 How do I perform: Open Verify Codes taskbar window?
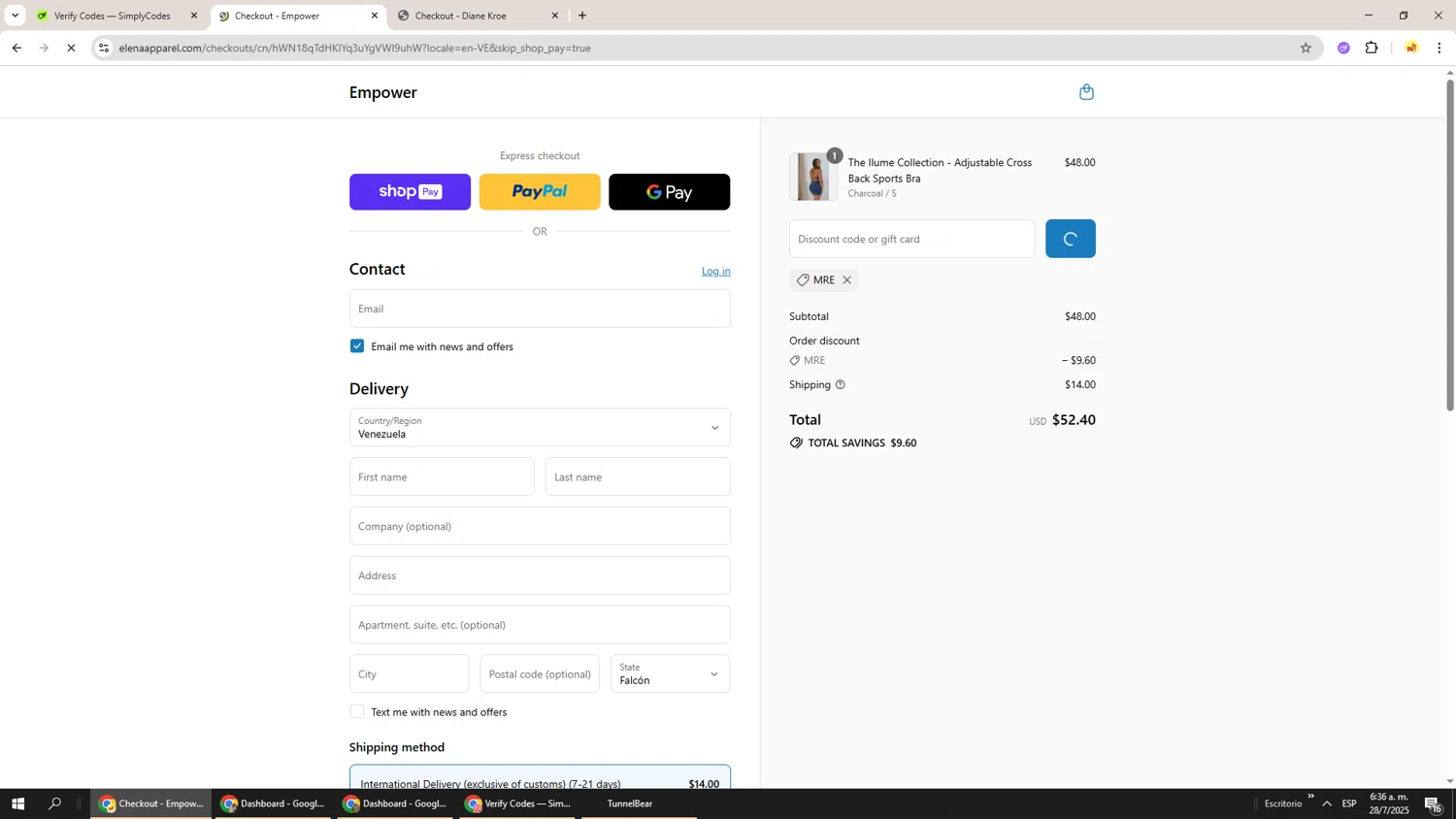(x=519, y=803)
